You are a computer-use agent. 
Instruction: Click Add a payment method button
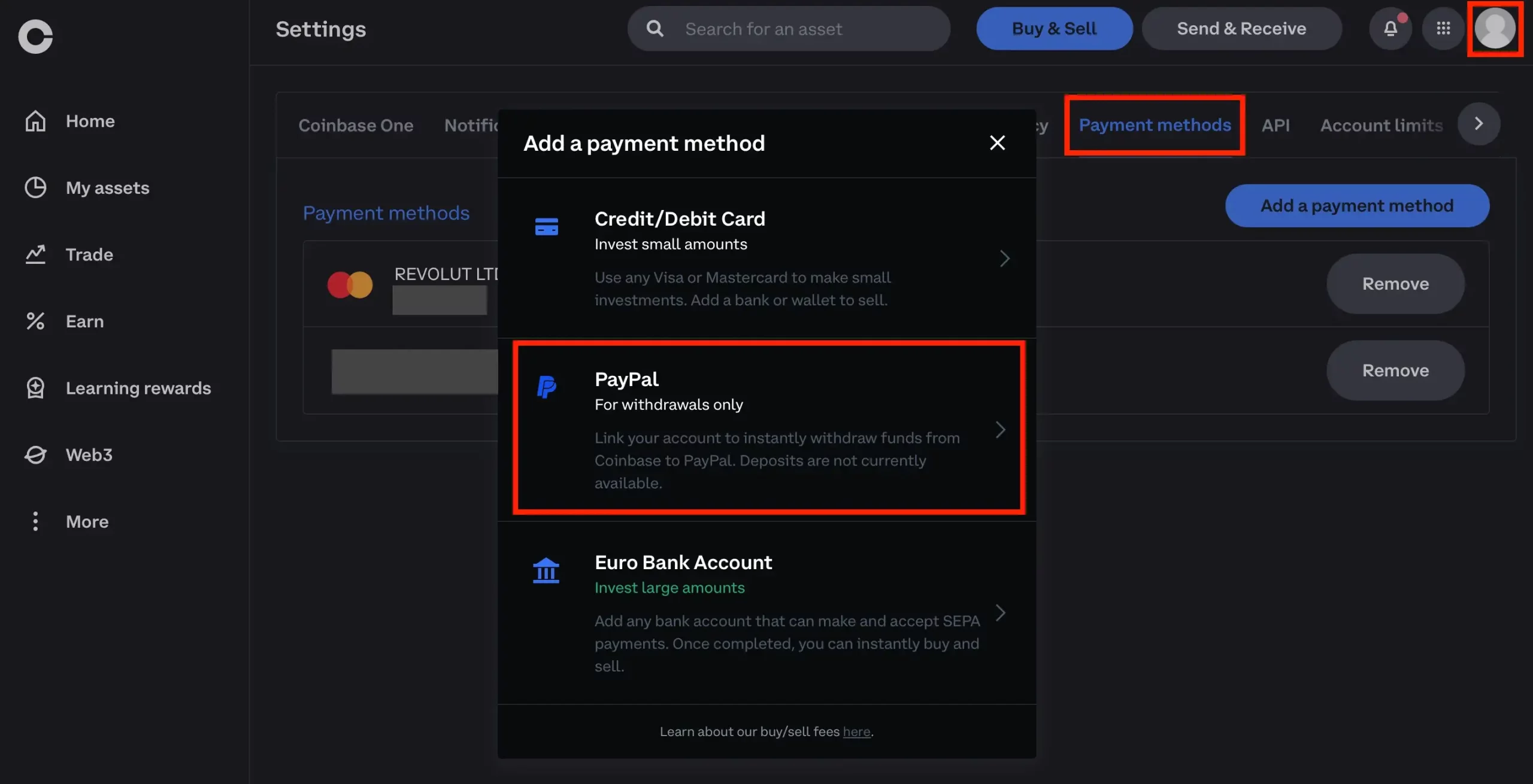(x=1358, y=205)
